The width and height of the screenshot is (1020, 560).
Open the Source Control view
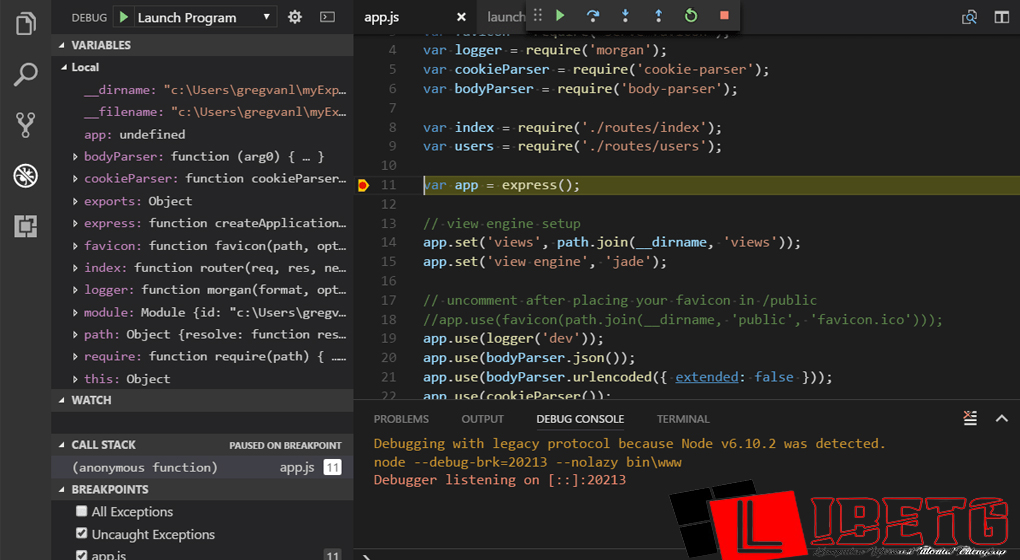[x=25, y=125]
